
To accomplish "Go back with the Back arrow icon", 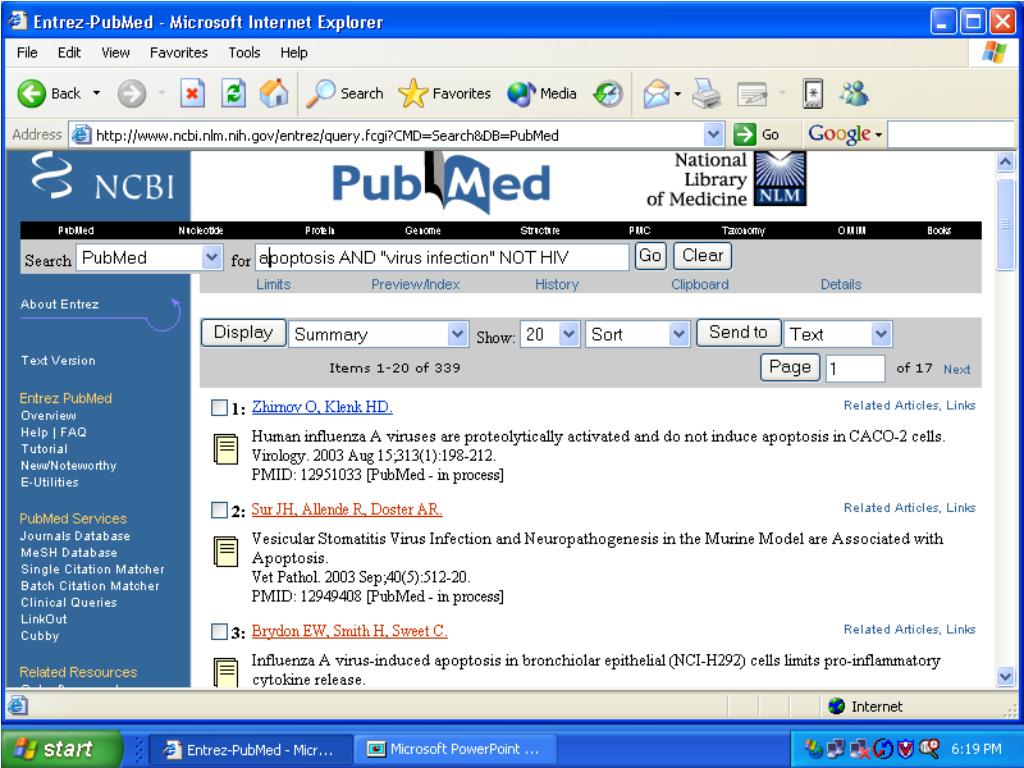I will [31, 94].
